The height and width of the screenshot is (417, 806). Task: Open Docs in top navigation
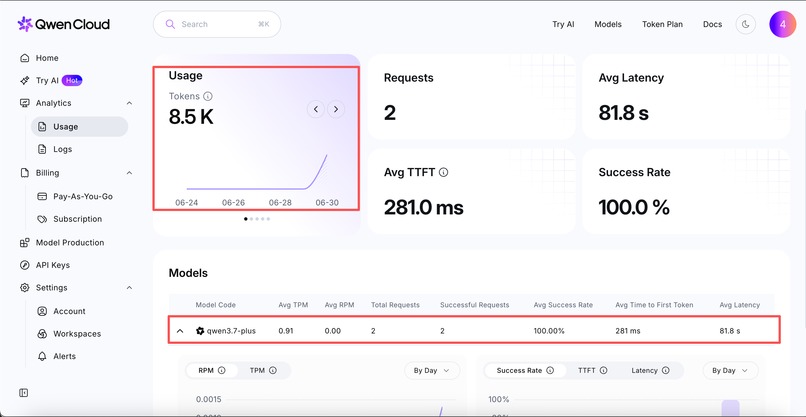pos(712,24)
